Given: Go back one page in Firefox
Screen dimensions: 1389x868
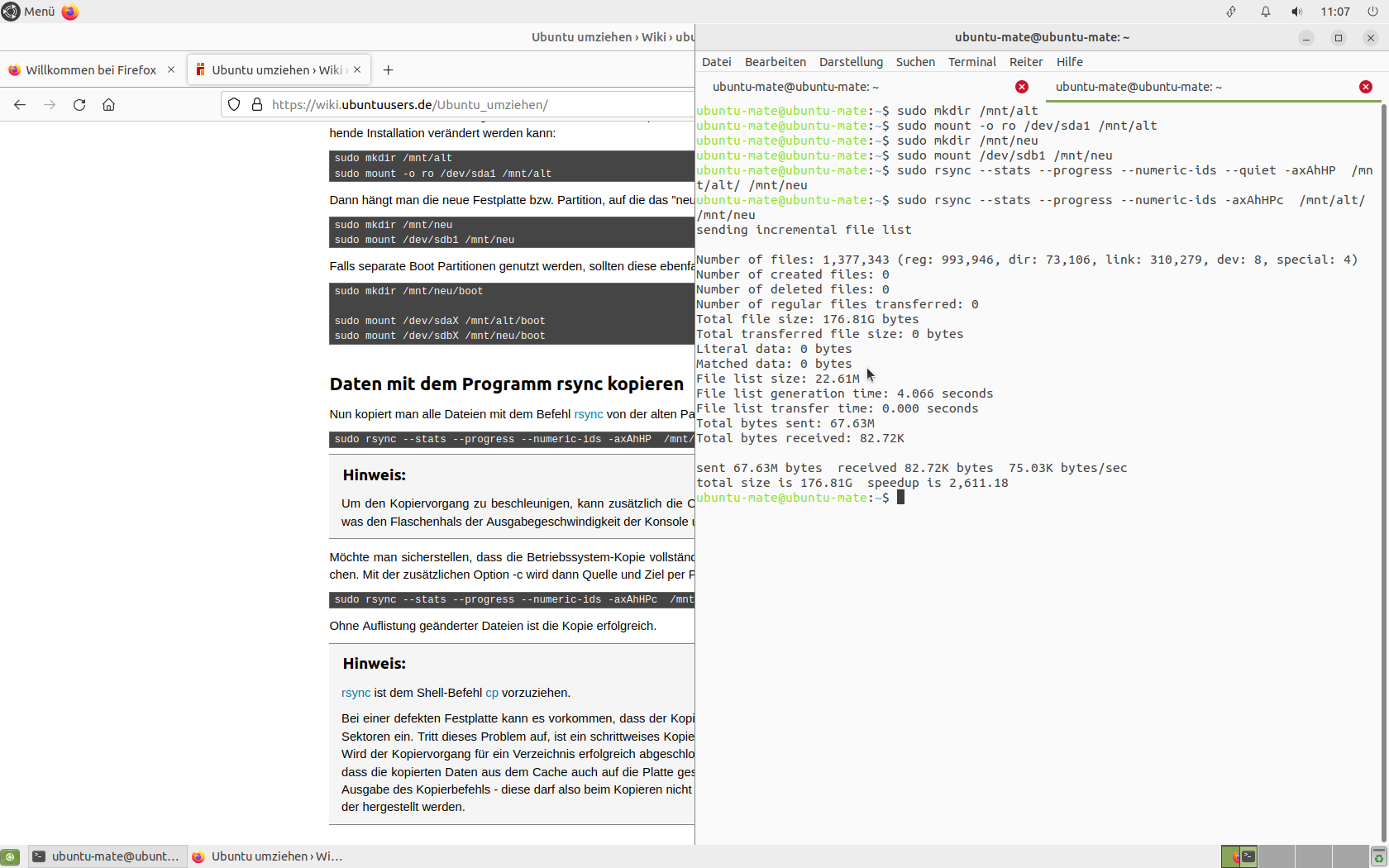Looking at the screenshot, I should [20, 105].
